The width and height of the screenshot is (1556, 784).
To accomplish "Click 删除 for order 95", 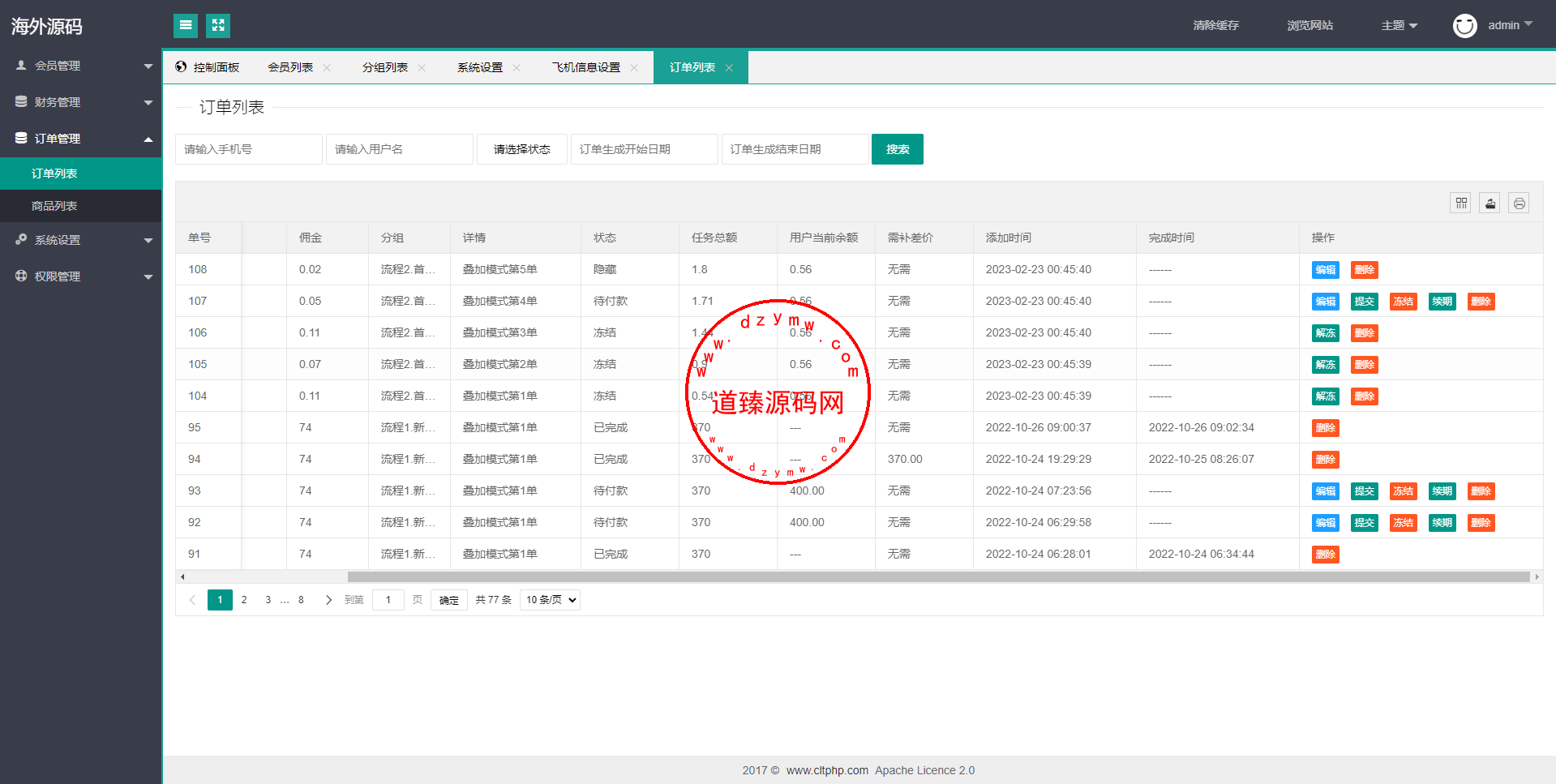I will click(1326, 428).
